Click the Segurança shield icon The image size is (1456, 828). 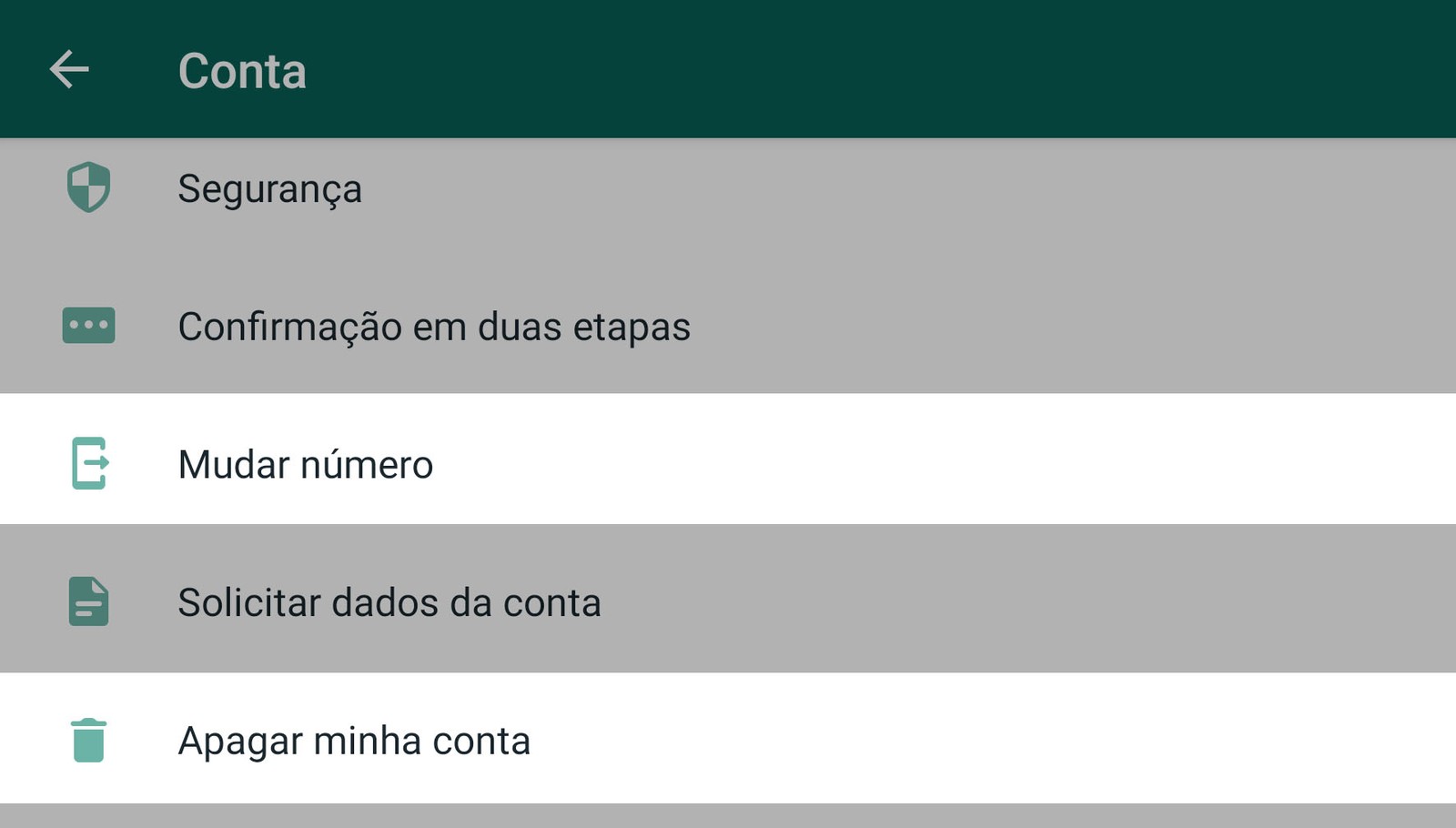pyautogui.click(x=88, y=187)
